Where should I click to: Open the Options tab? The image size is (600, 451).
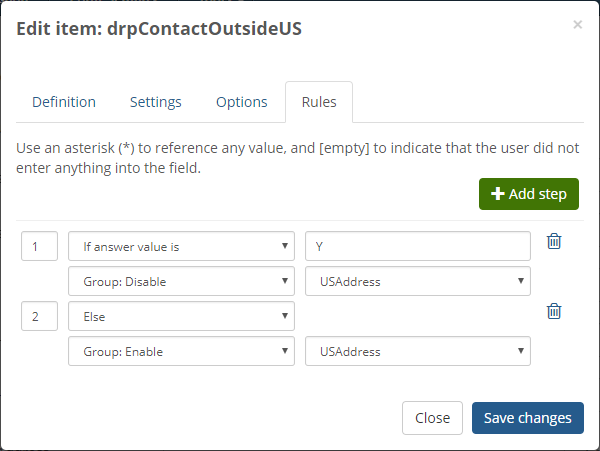(x=242, y=102)
